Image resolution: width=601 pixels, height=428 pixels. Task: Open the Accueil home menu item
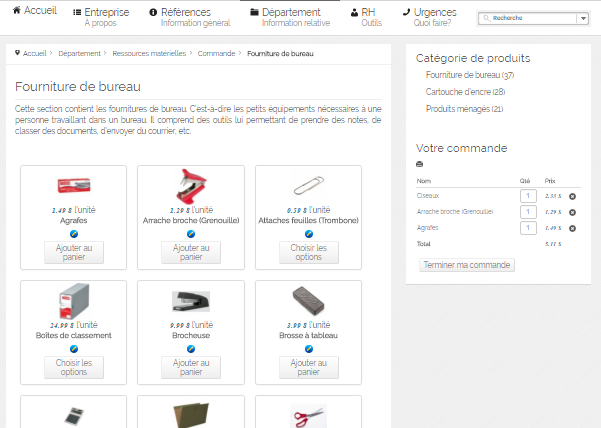click(x=35, y=10)
